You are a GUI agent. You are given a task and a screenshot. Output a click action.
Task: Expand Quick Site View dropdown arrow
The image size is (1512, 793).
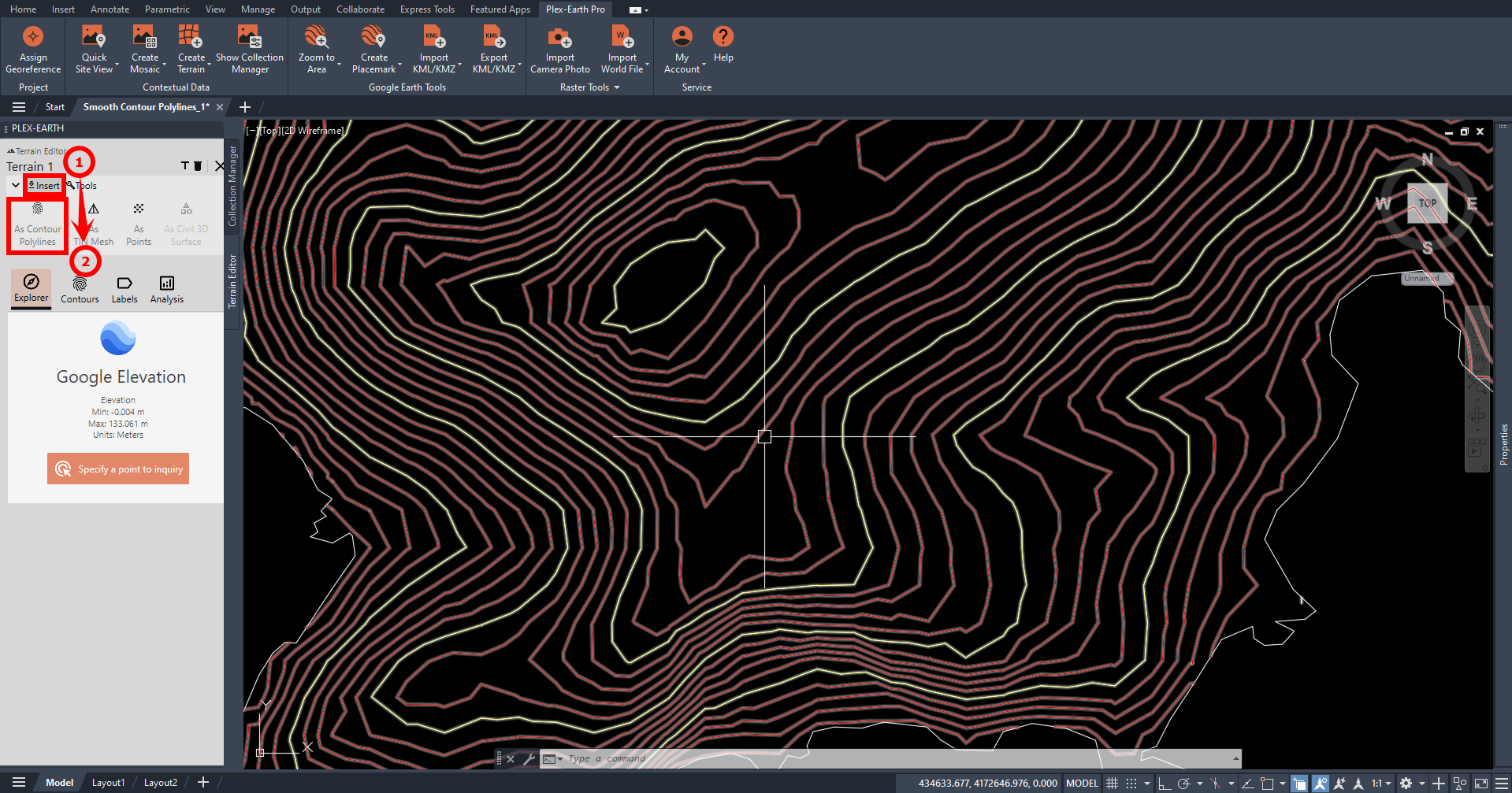[x=117, y=65]
